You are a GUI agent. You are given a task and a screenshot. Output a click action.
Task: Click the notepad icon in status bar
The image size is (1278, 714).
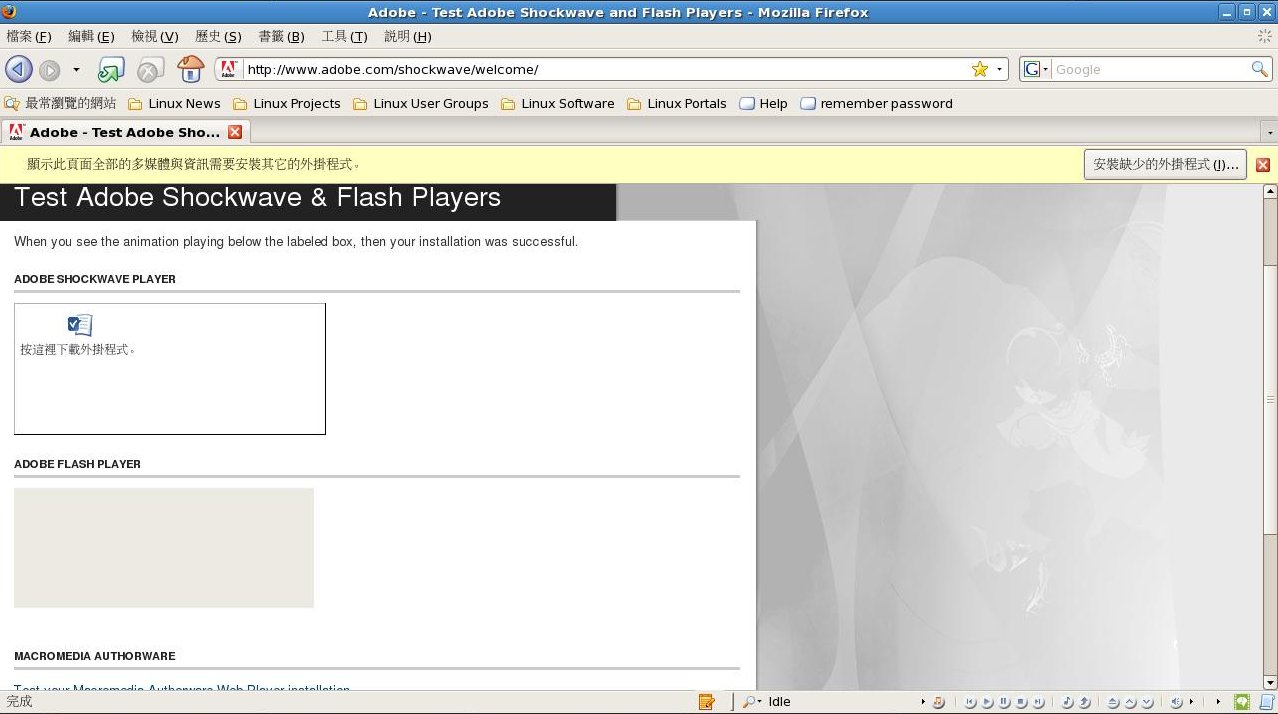click(707, 702)
